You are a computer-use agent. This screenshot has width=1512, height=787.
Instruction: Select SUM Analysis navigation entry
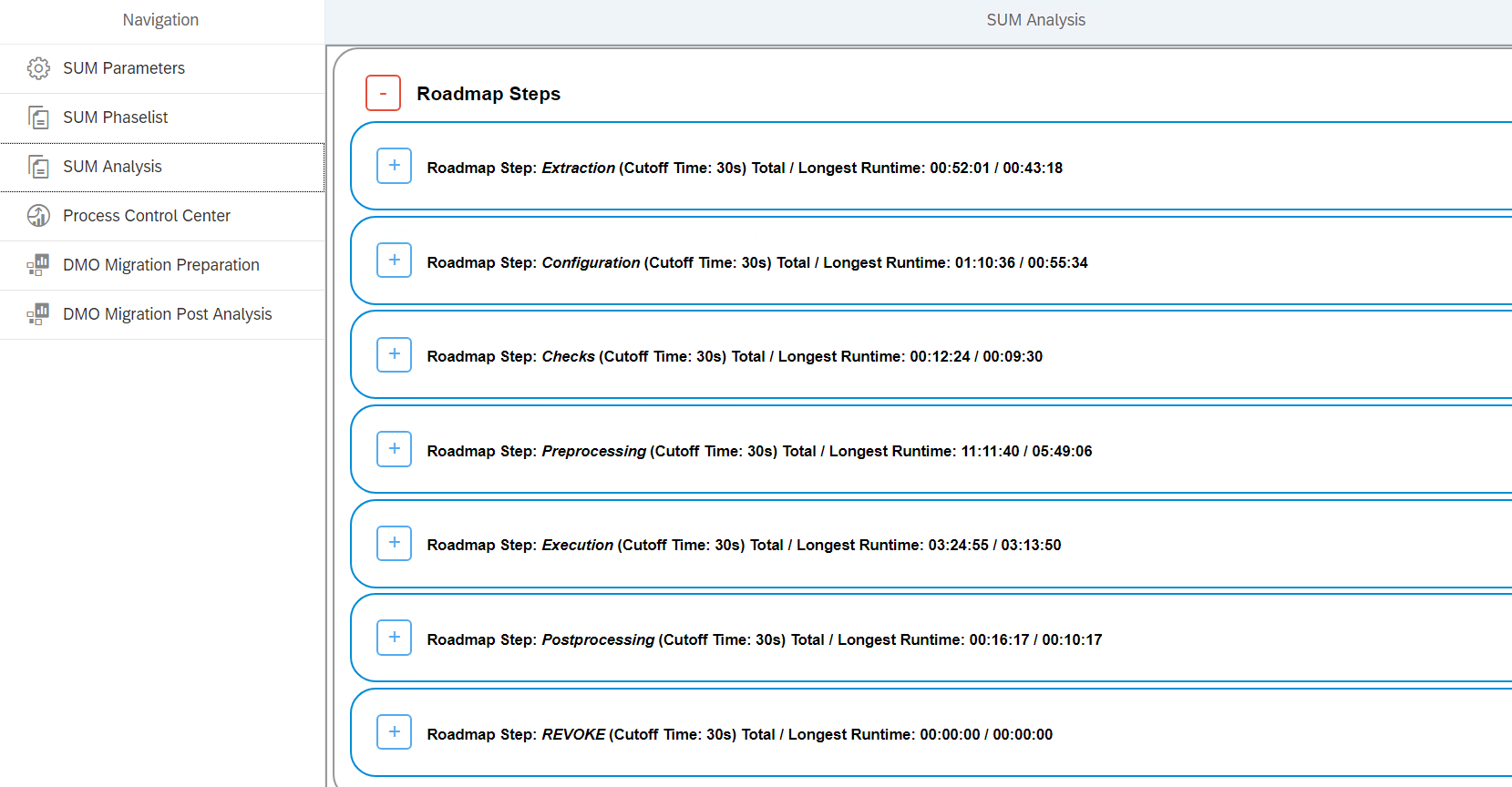coord(162,167)
